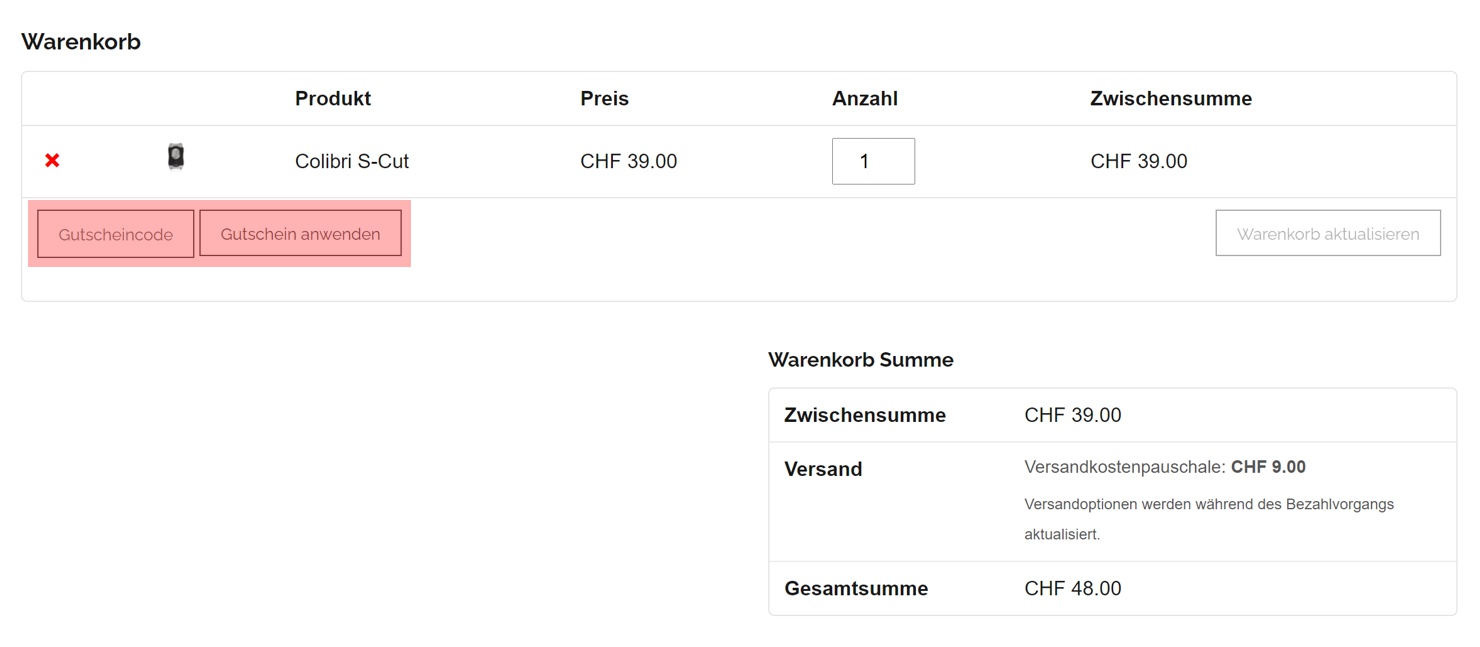Image resolution: width=1480 pixels, height=647 pixels.
Task: Click the highlighted coupon area above the totals
Action: click(x=218, y=233)
